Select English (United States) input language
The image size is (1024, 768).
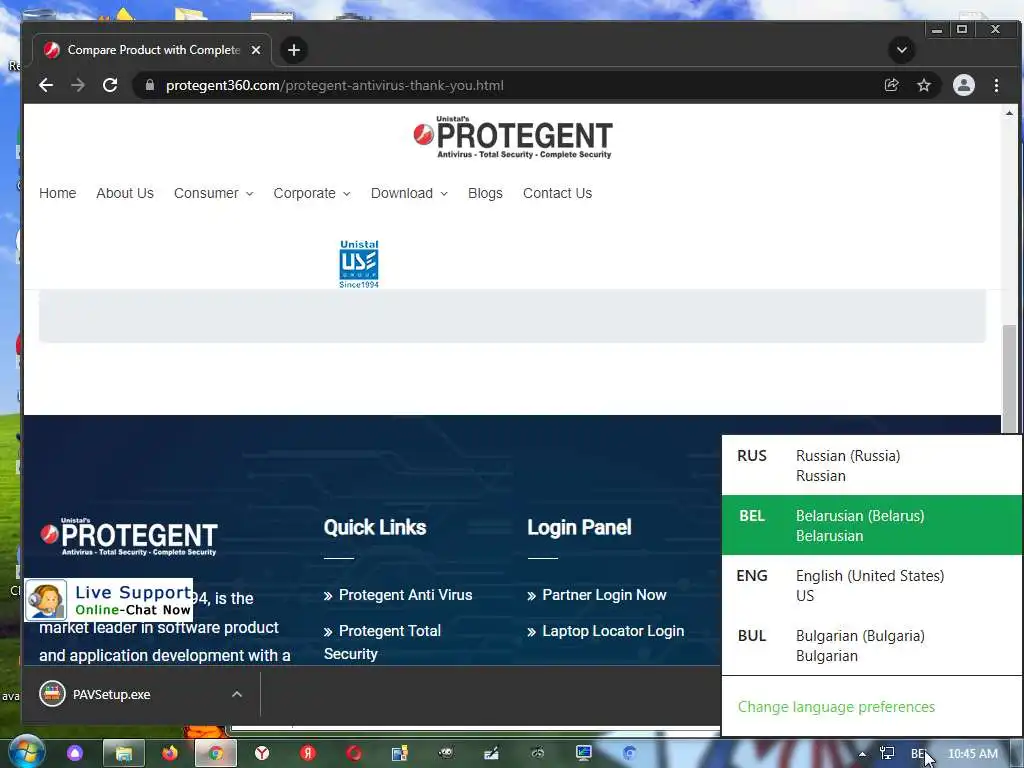pyautogui.click(x=872, y=585)
